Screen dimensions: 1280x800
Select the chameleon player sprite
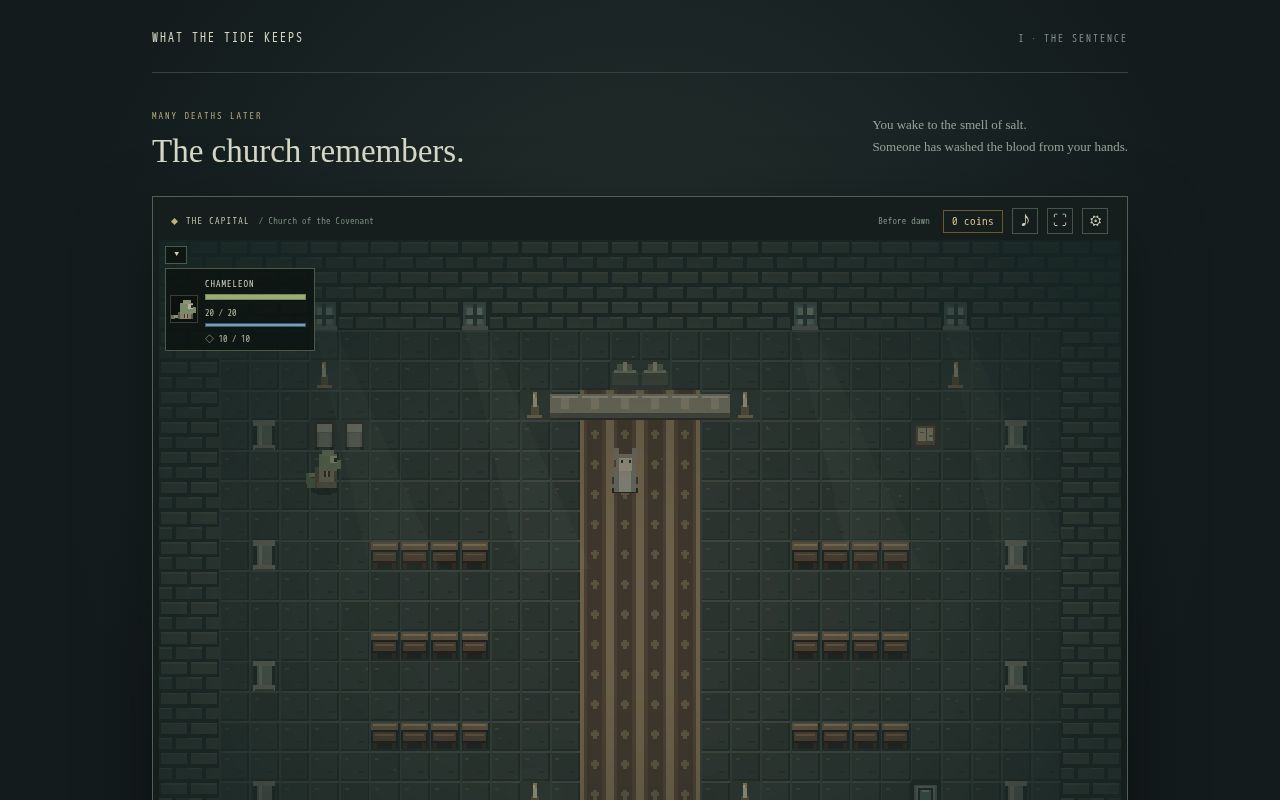tap(324, 471)
